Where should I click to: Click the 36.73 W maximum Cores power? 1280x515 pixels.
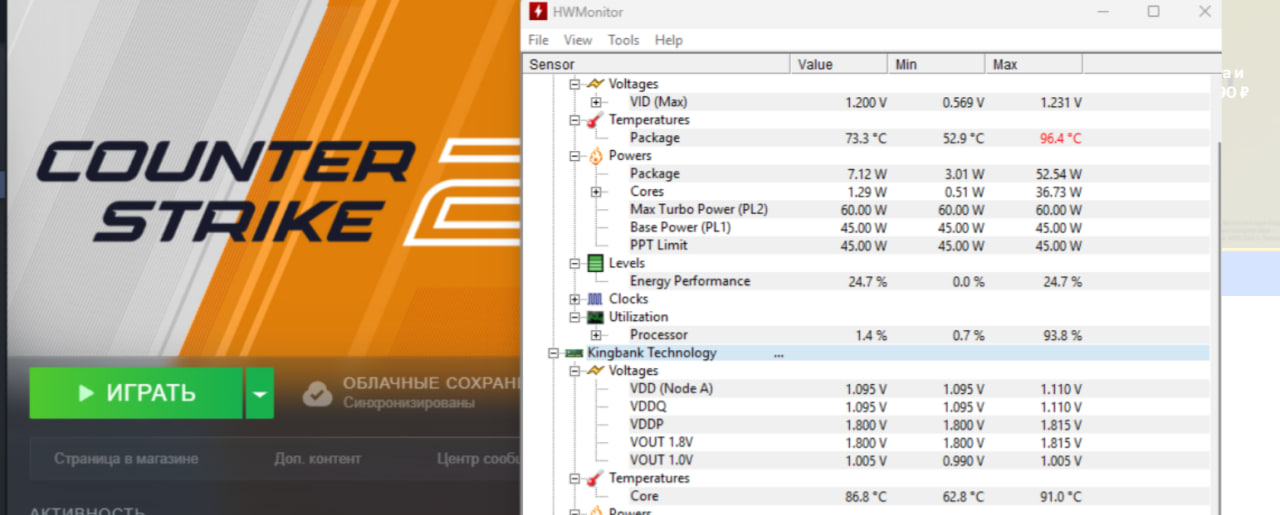tap(1059, 192)
